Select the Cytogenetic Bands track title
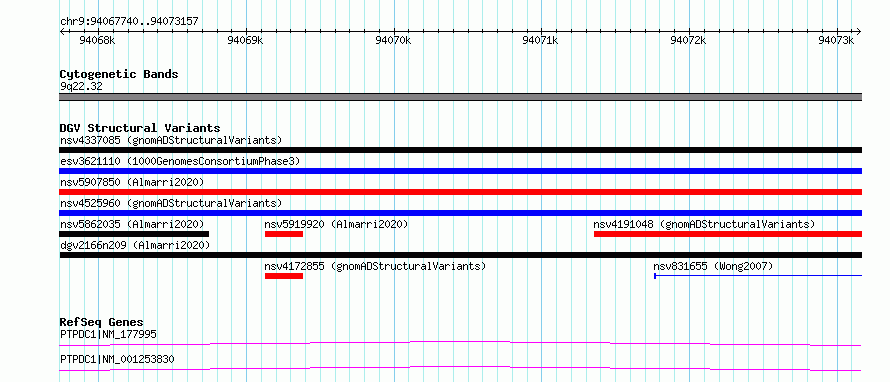The width and height of the screenshot is (890, 382). point(119,74)
